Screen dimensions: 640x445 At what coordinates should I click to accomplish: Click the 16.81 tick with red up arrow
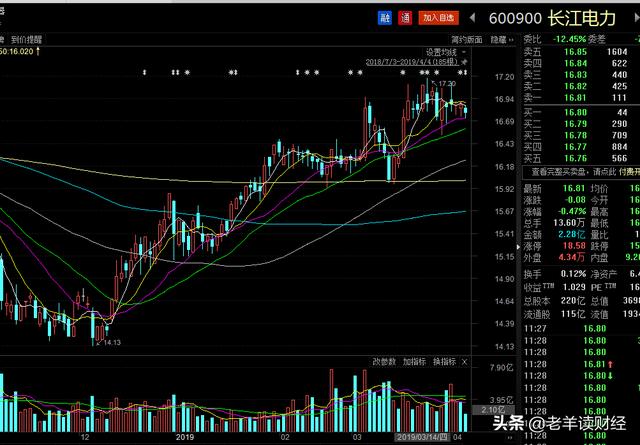pos(581,364)
